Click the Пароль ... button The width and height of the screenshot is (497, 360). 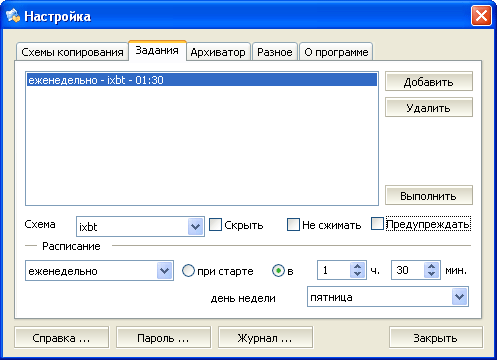163,338
